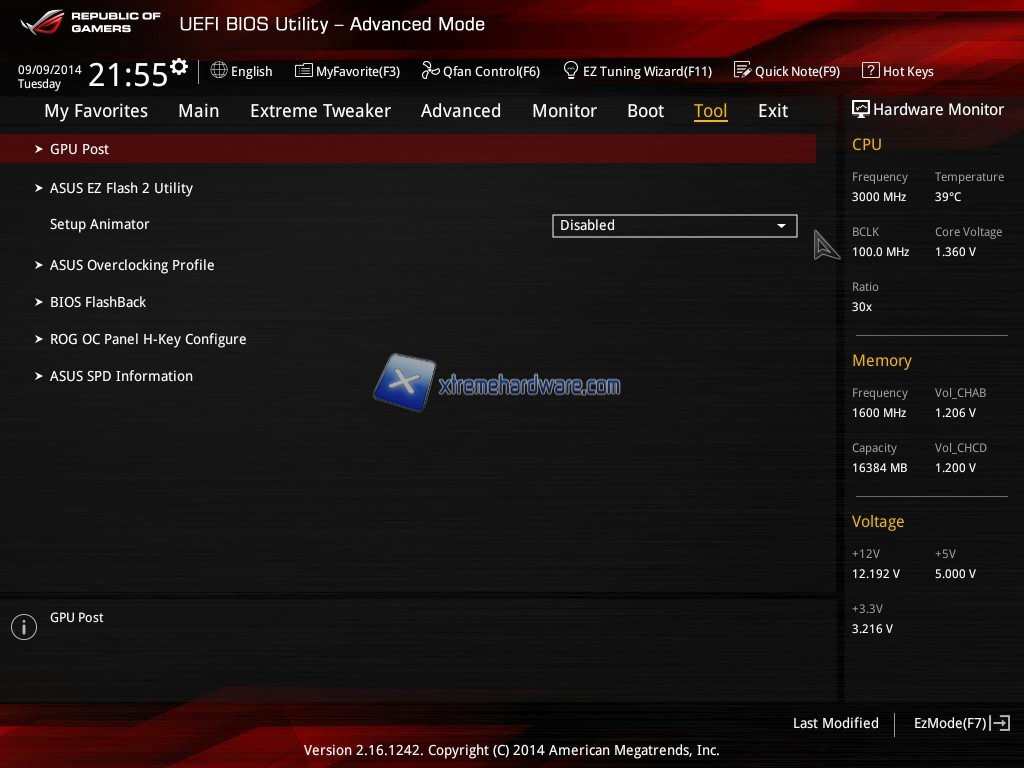Click the settings gear icon beside the clock
The height and width of the screenshot is (768, 1024).
click(x=179, y=67)
